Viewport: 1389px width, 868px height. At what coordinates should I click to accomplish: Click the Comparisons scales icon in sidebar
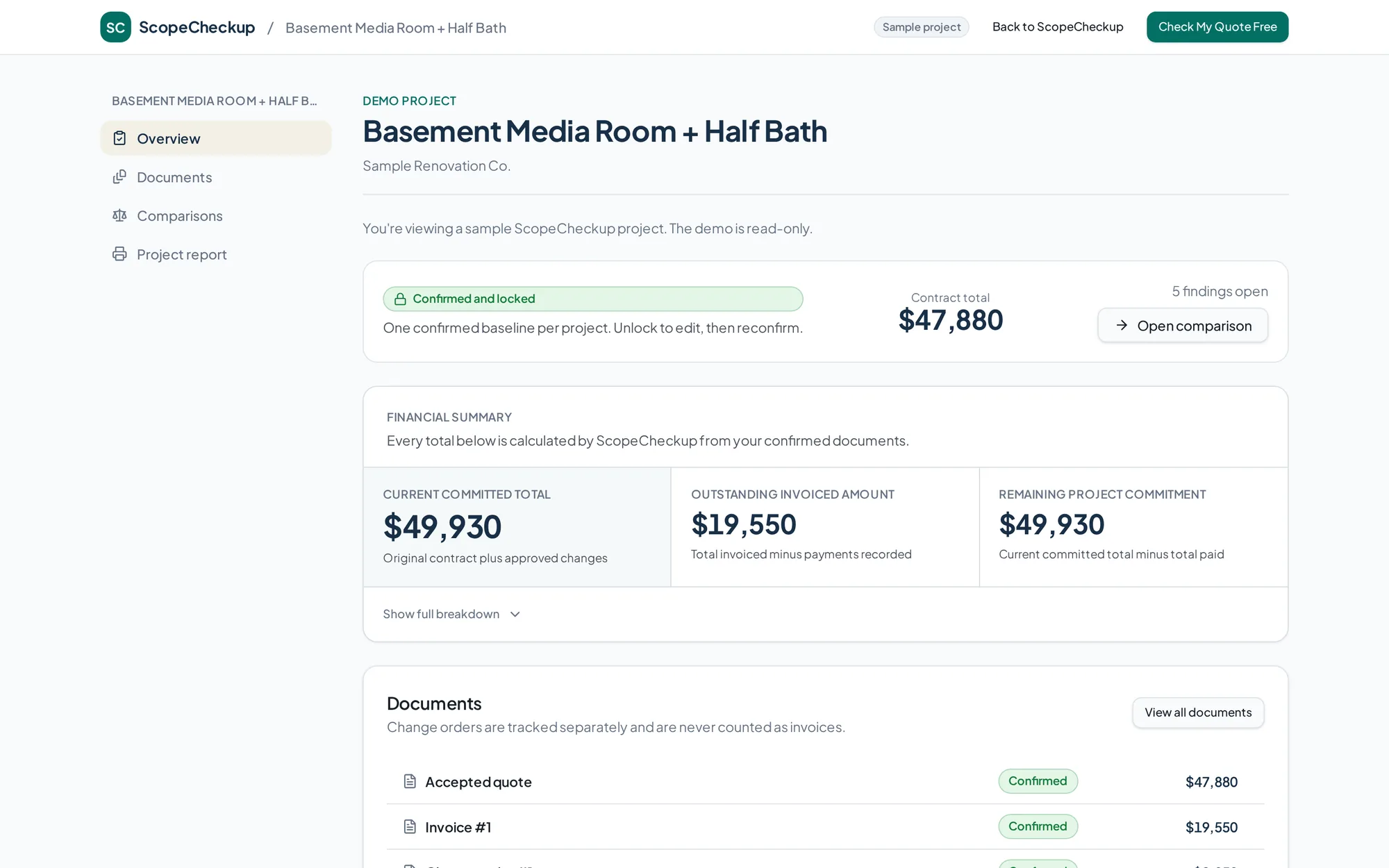tap(119, 215)
